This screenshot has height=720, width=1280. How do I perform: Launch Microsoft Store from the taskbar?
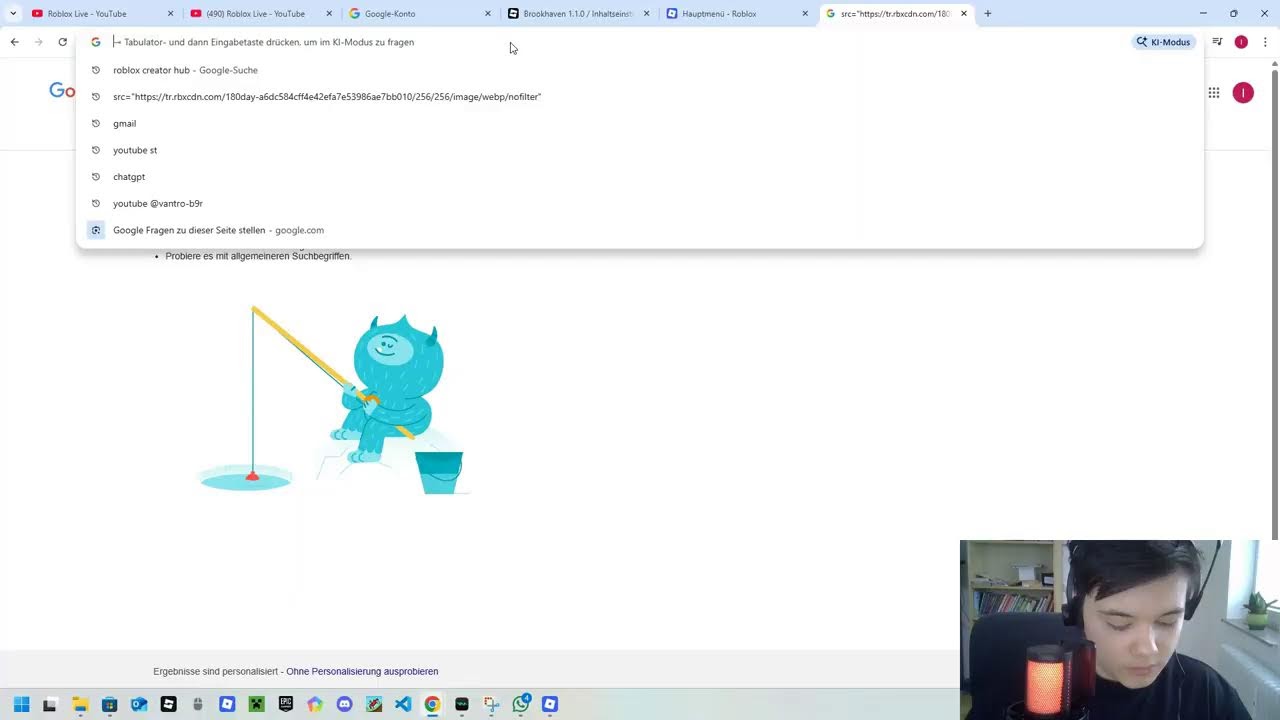[x=109, y=704]
